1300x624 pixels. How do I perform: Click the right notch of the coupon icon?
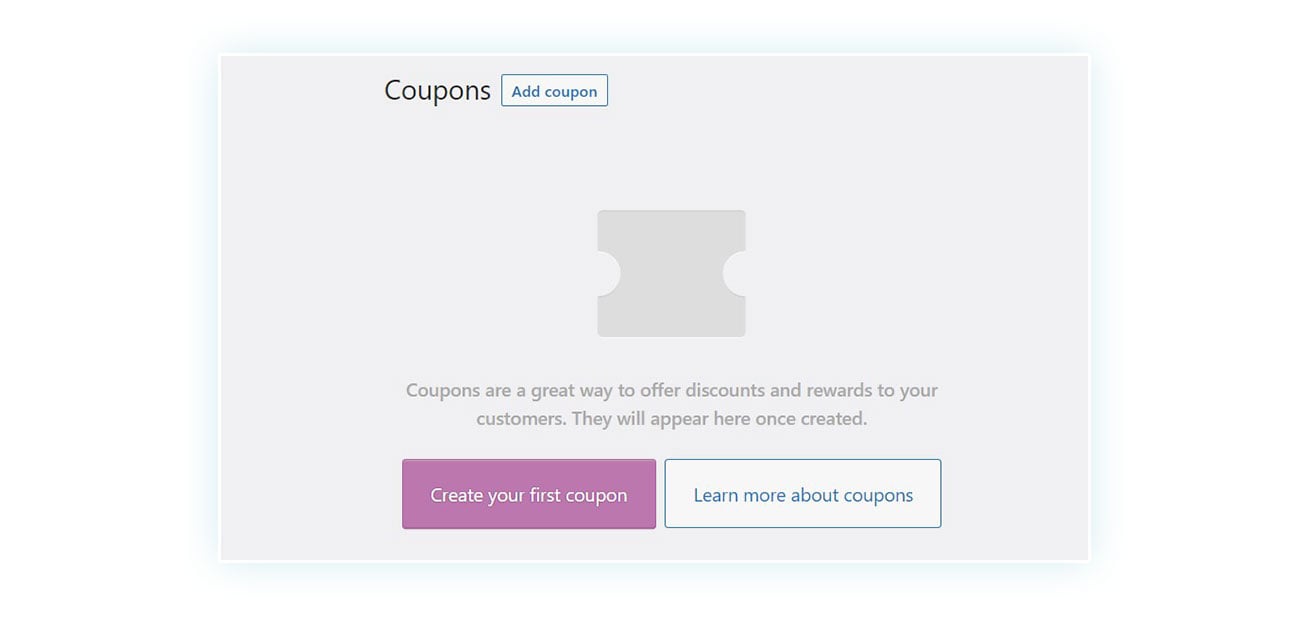(x=740, y=272)
